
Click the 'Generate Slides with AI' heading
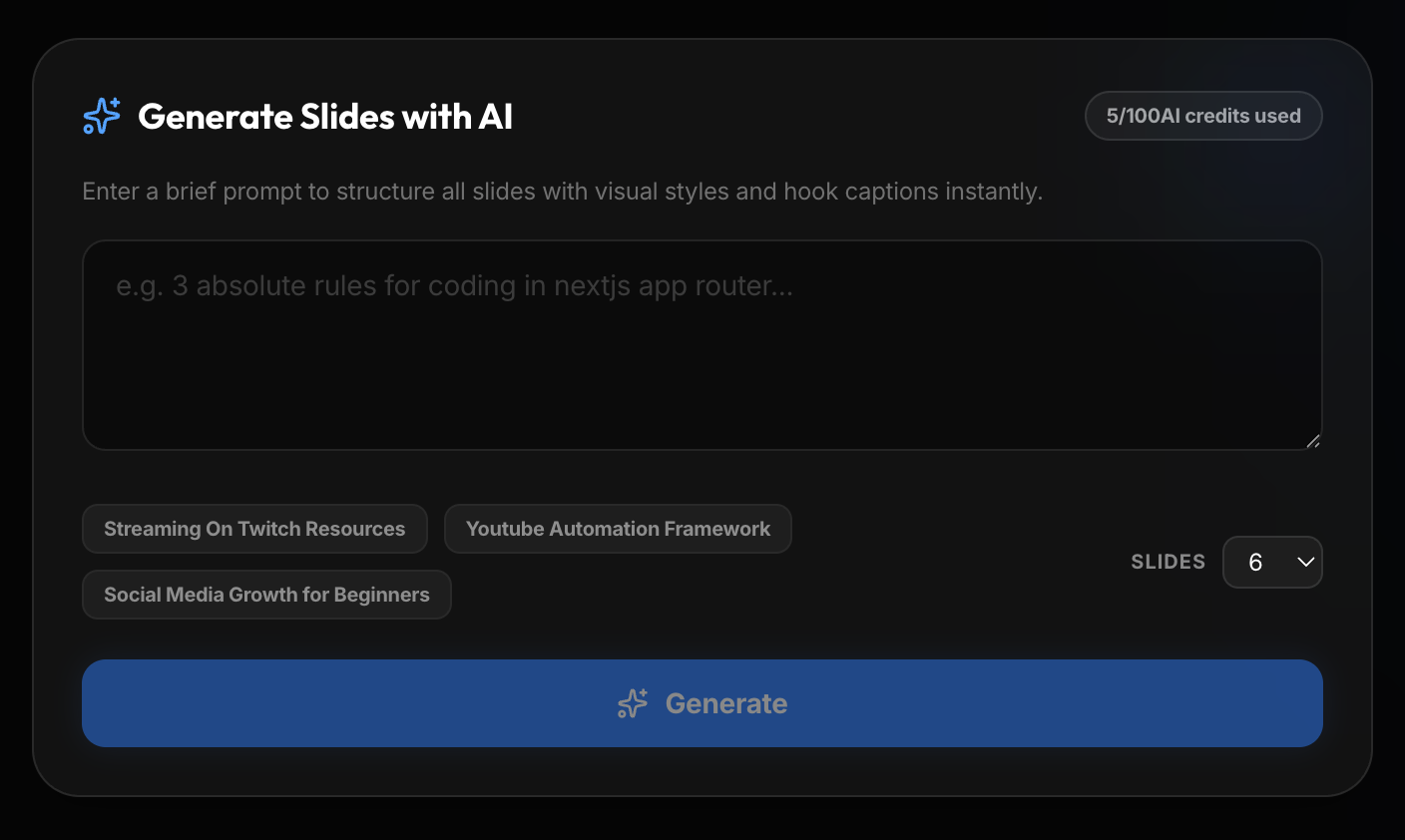point(325,117)
